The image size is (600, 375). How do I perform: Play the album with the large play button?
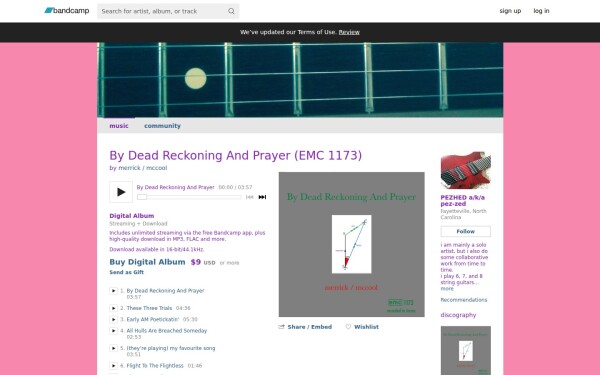coord(121,192)
